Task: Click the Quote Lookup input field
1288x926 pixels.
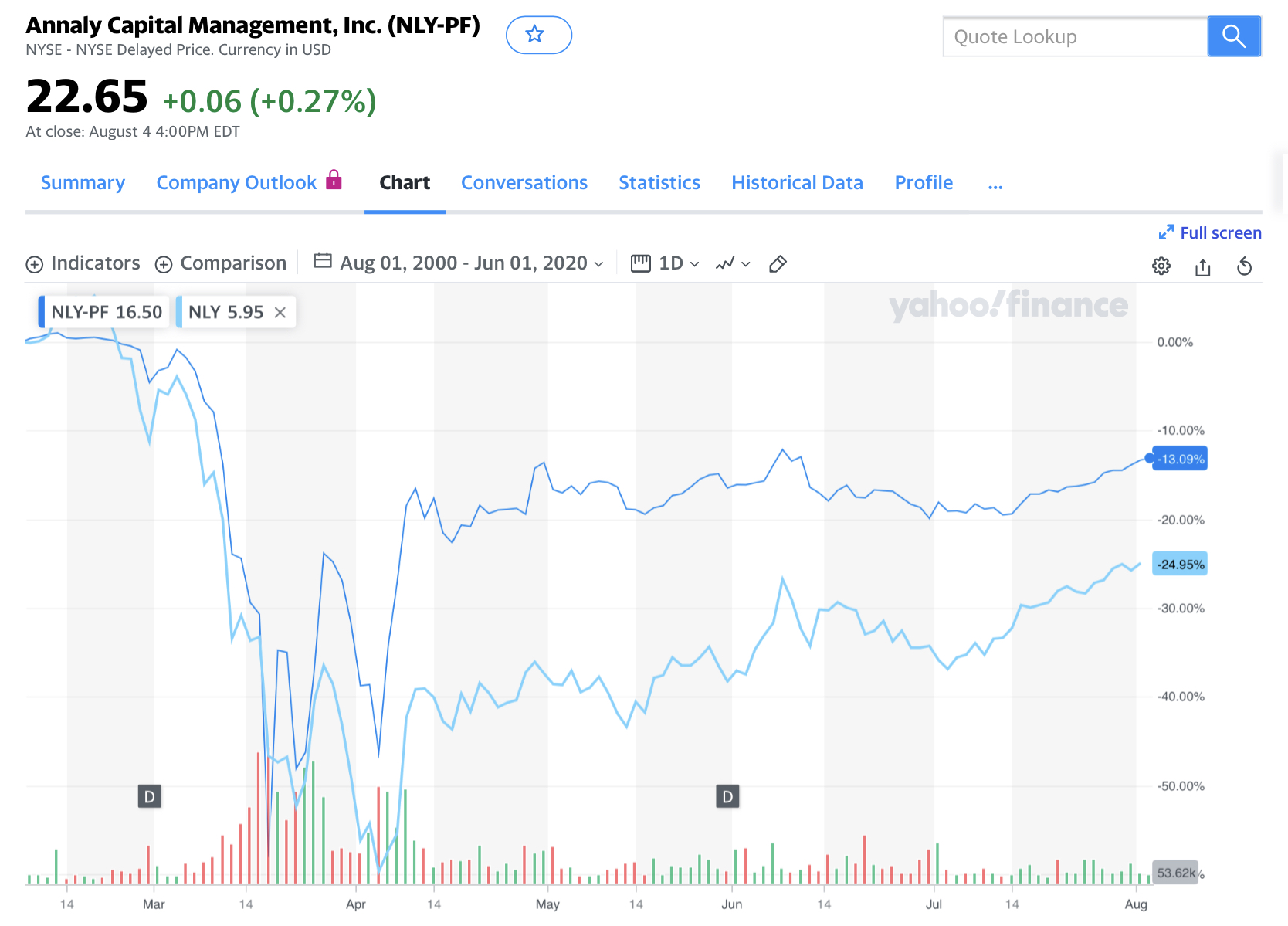Action: (x=1074, y=36)
